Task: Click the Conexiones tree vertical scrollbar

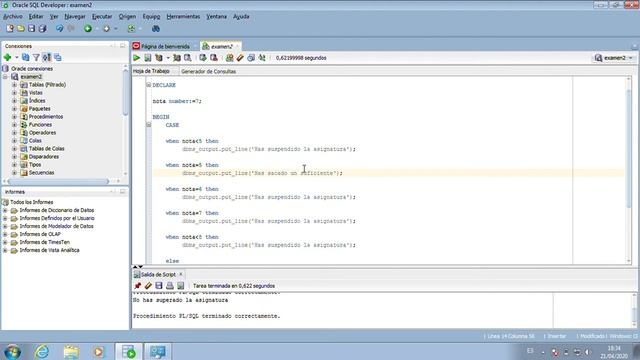Action: 125,94
